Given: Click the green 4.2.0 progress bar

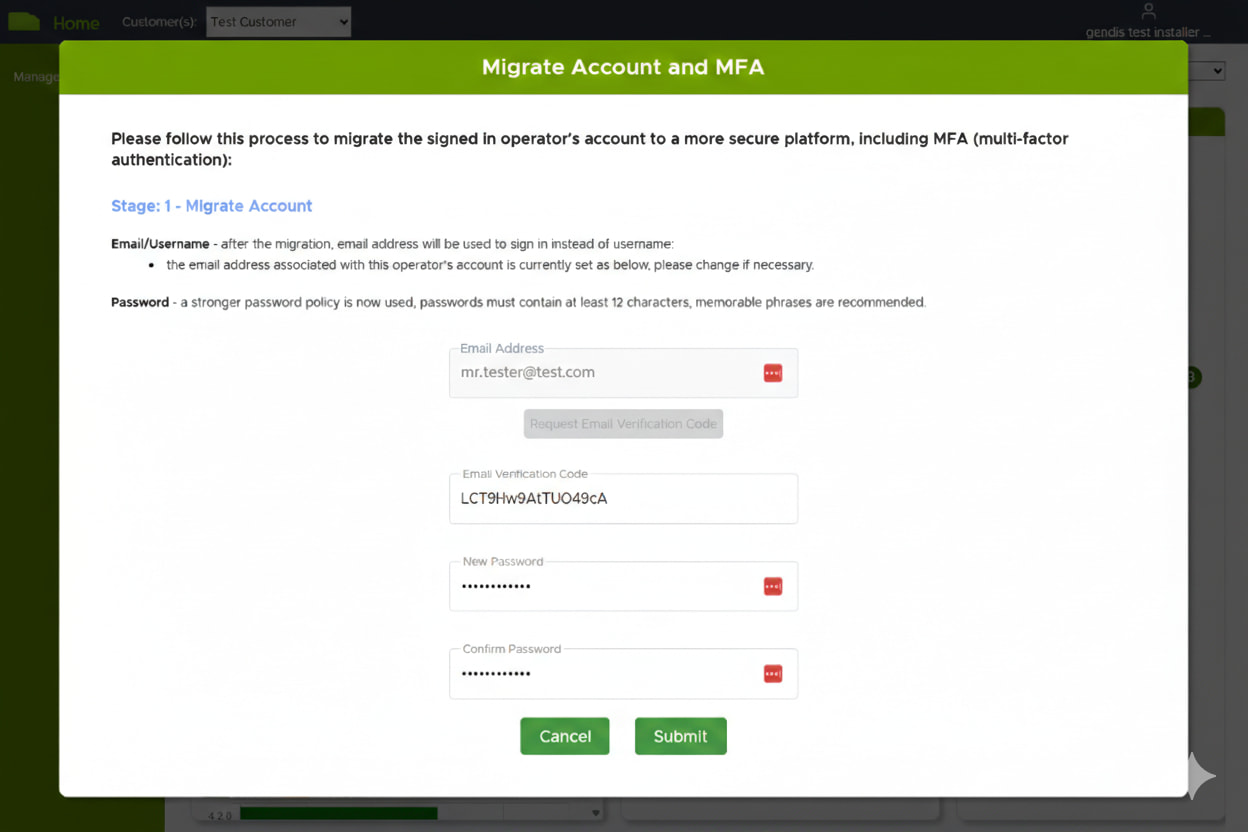Looking at the screenshot, I should pyautogui.click(x=340, y=812).
